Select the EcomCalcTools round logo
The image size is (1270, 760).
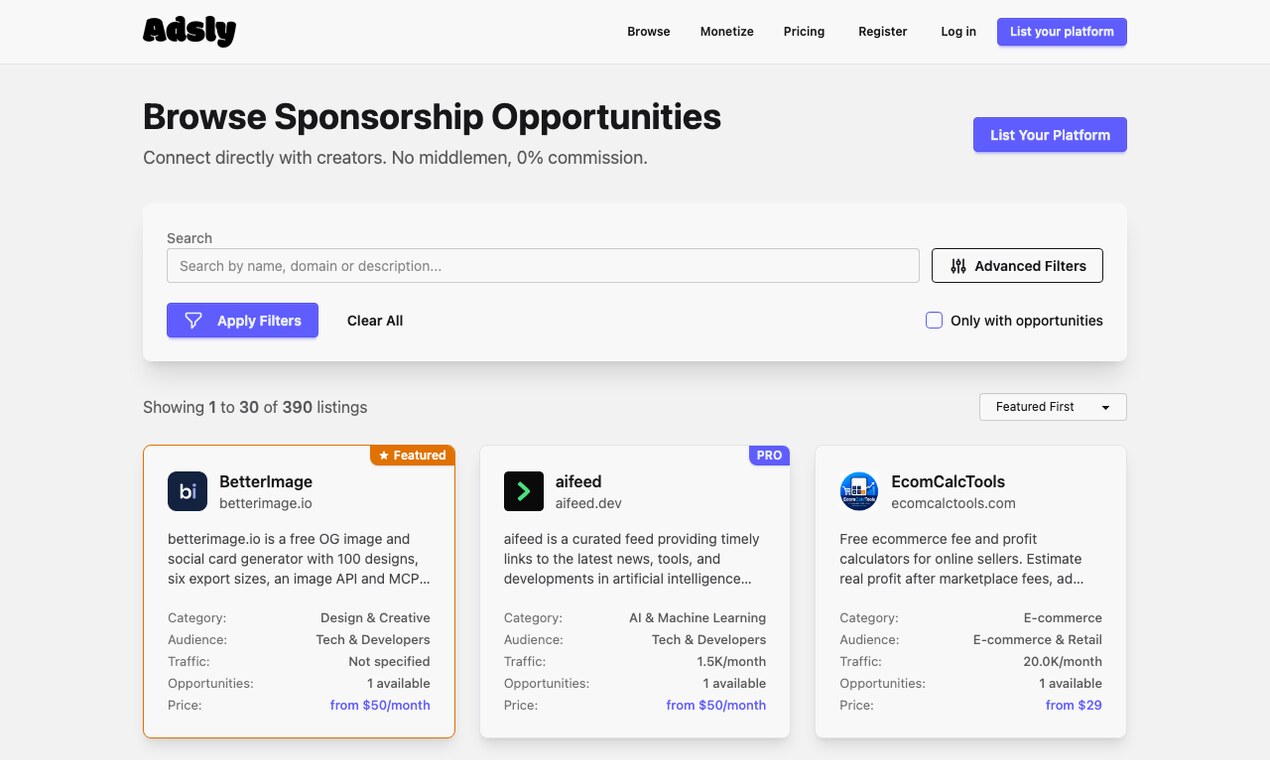pos(859,491)
